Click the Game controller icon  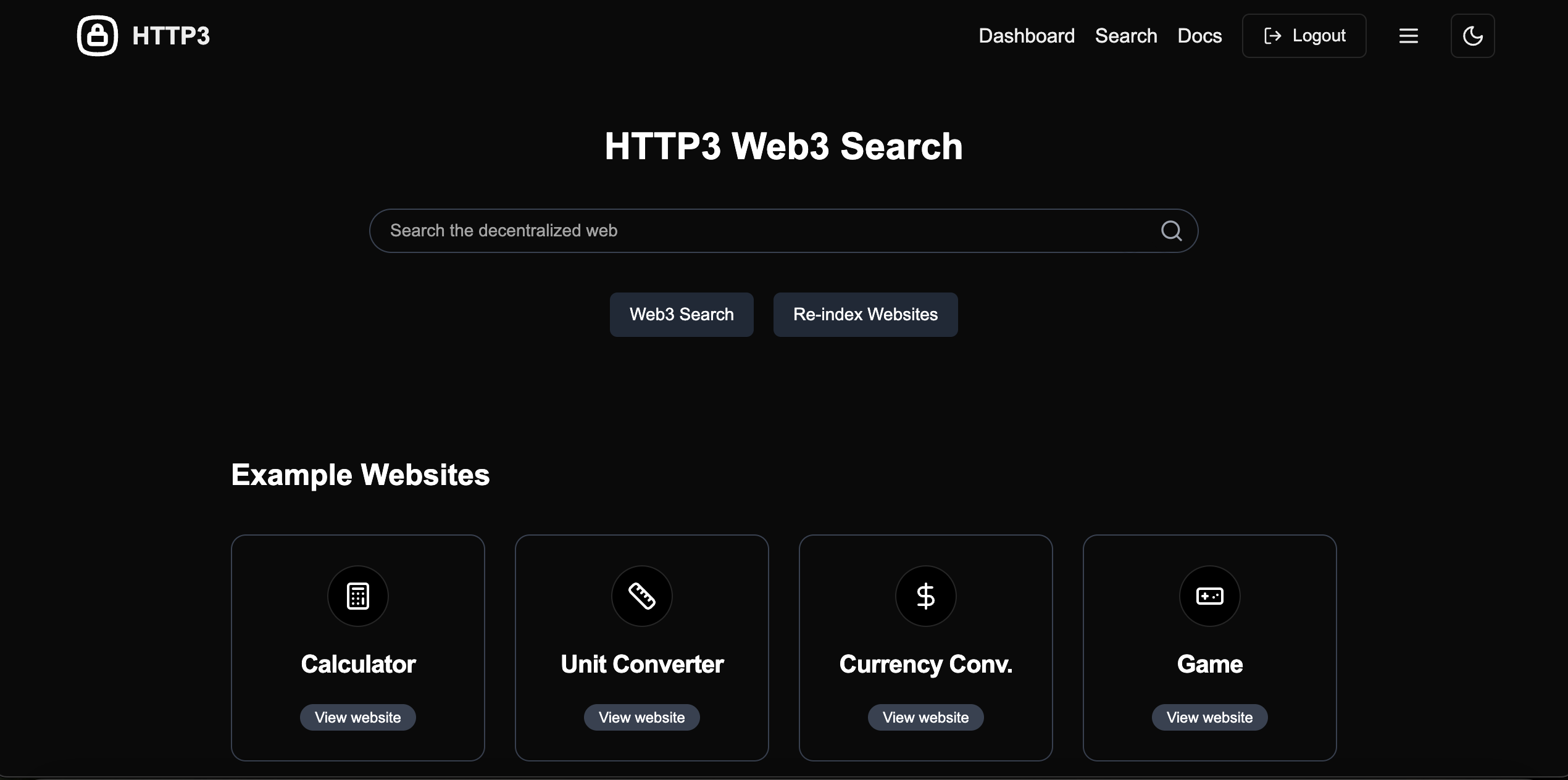(1210, 596)
